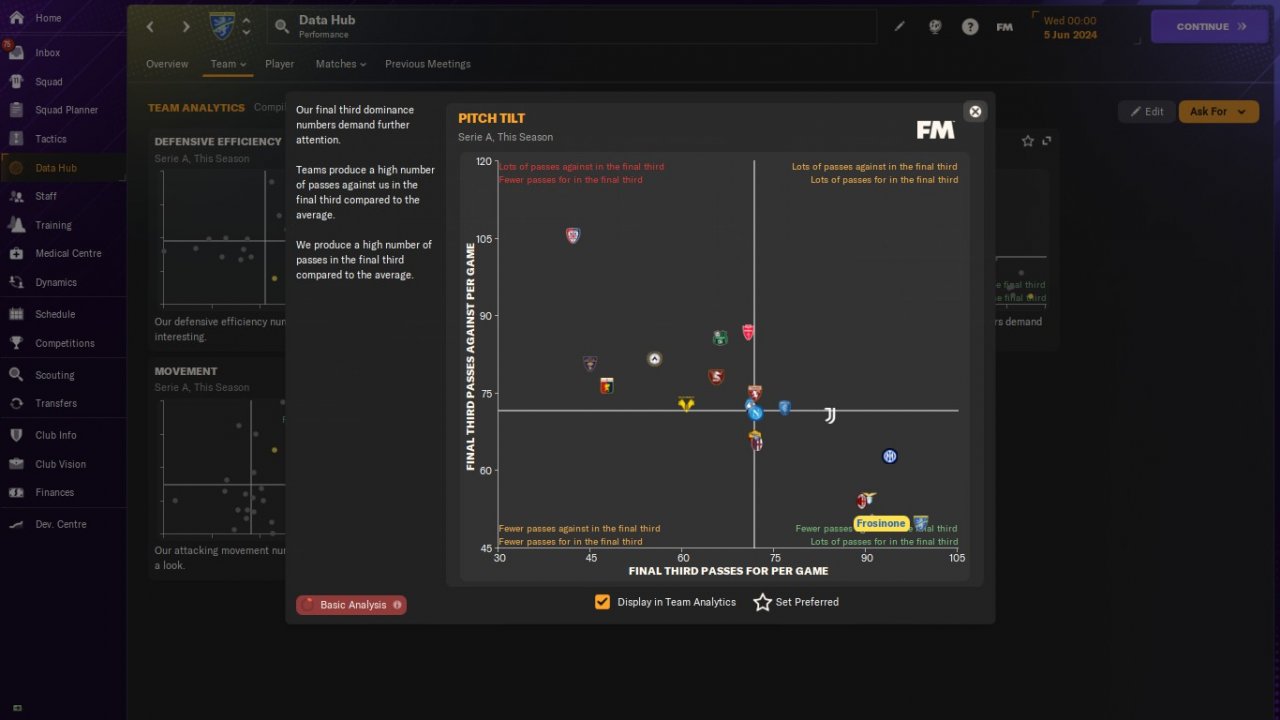Image resolution: width=1280 pixels, height=720 pixels.
Task: Open the Scouting section
Action: [x=63, y=375]
